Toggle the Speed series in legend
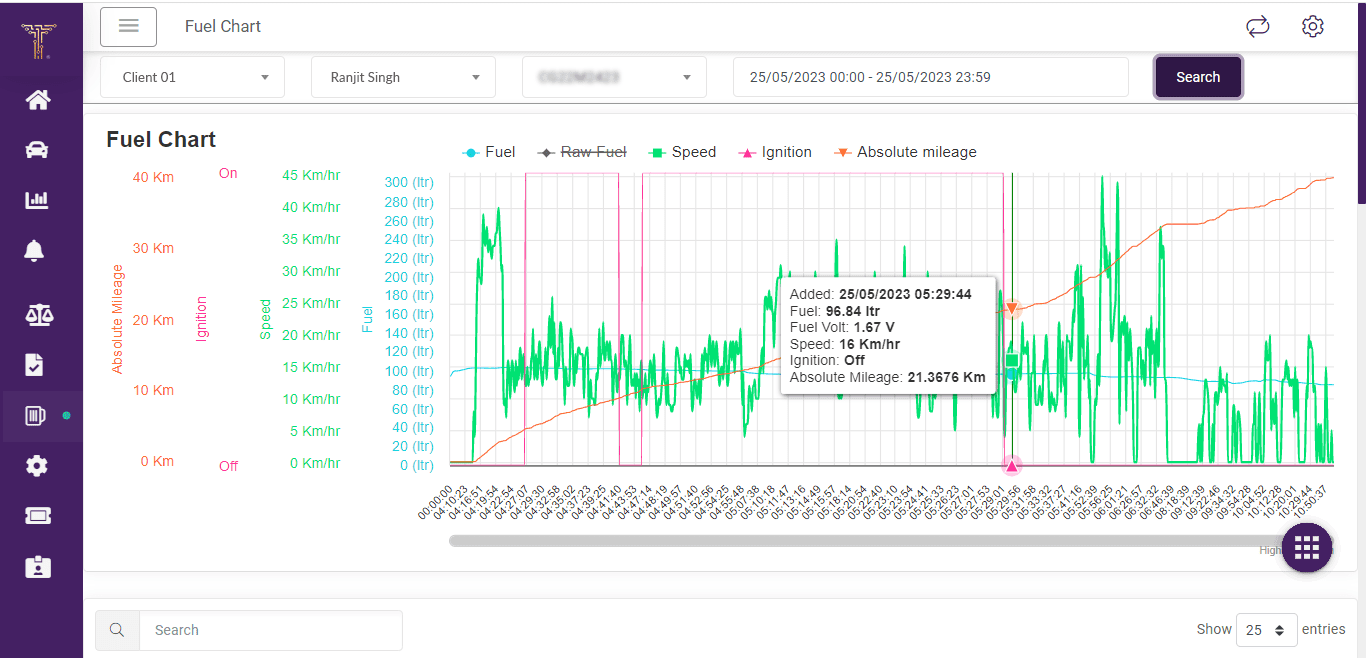This screenshot has height=658, width=1366. click(x=682, y=152)
